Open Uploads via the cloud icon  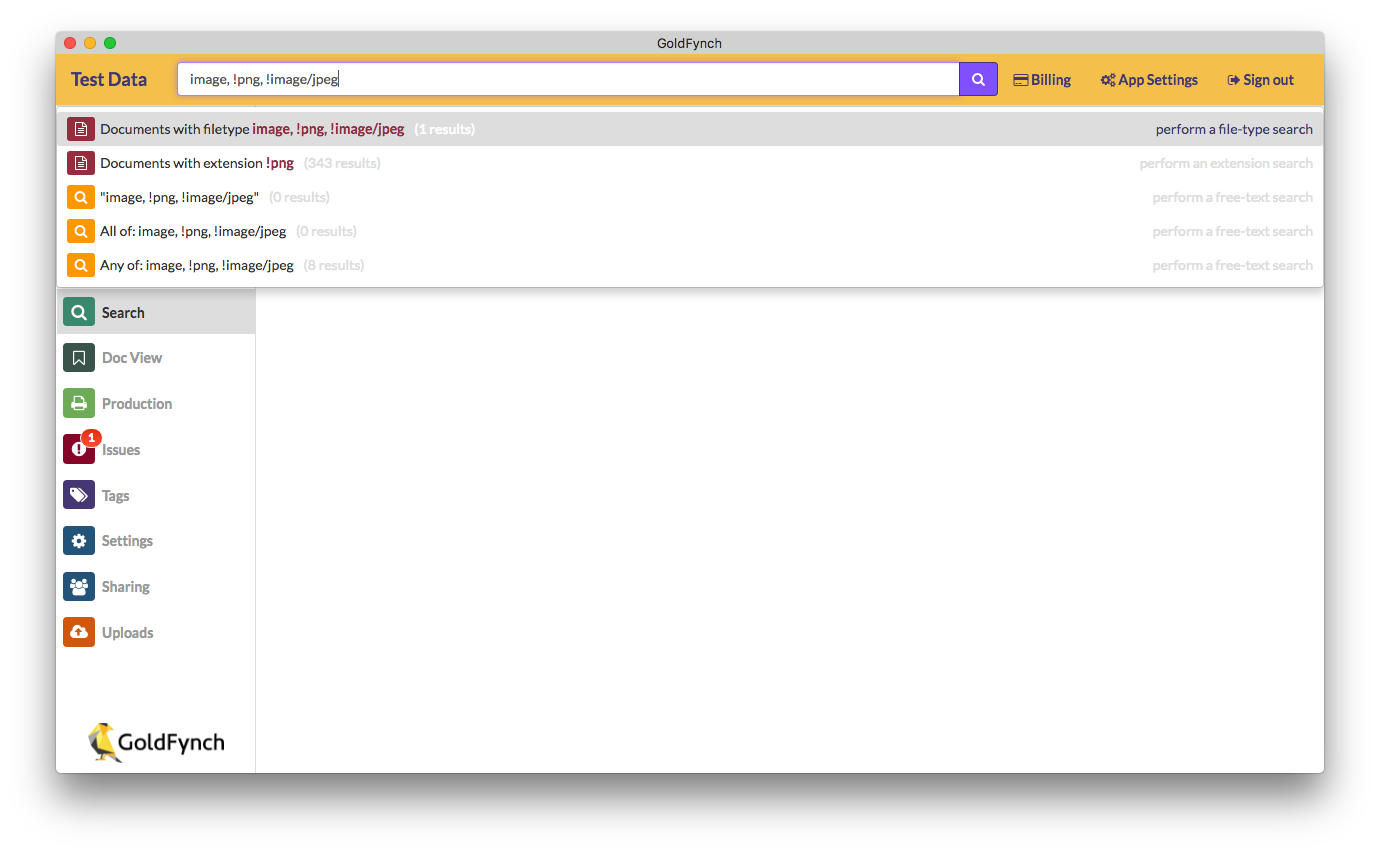78,632
